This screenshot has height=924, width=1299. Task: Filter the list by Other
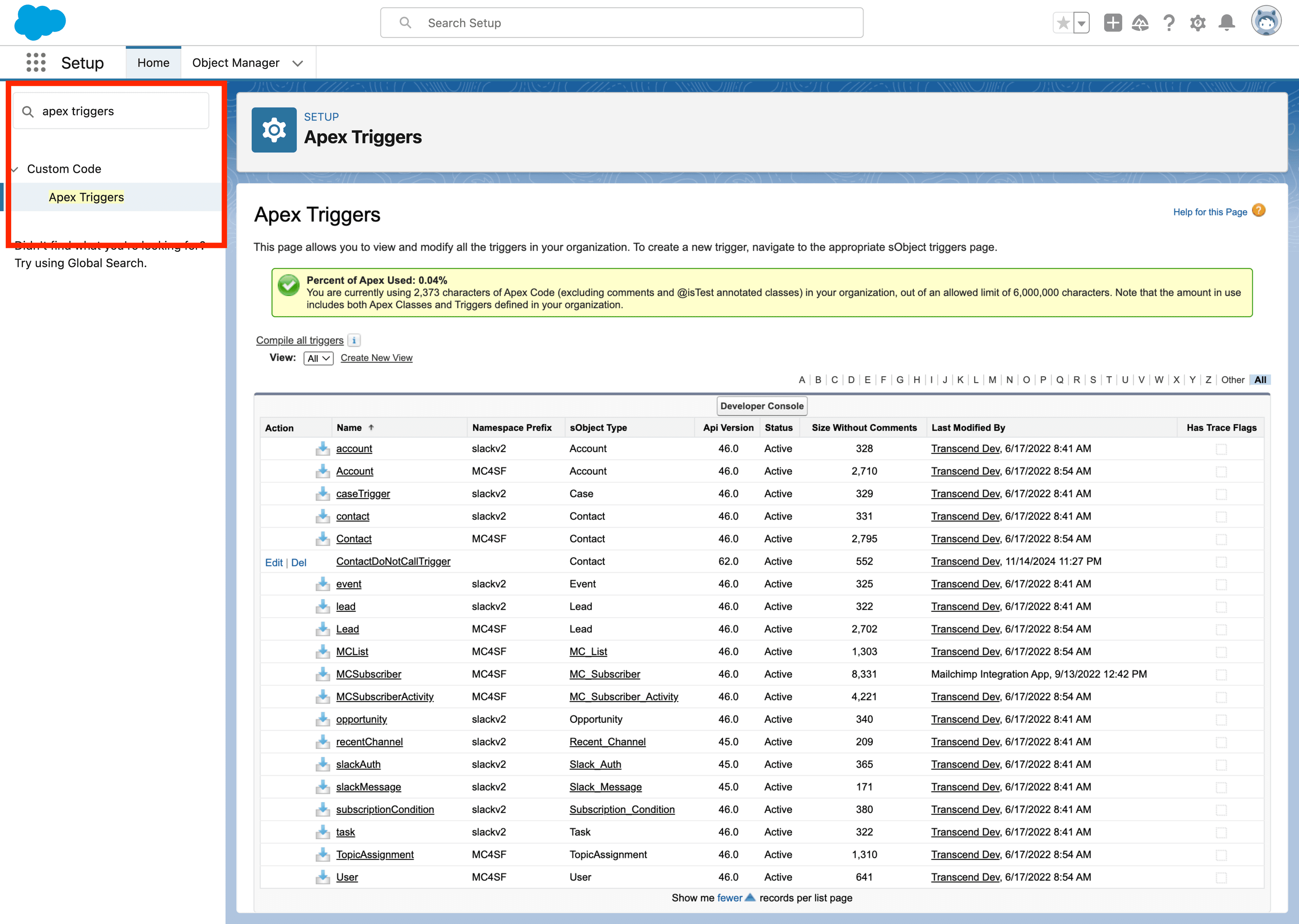[x=1232, y=380]
